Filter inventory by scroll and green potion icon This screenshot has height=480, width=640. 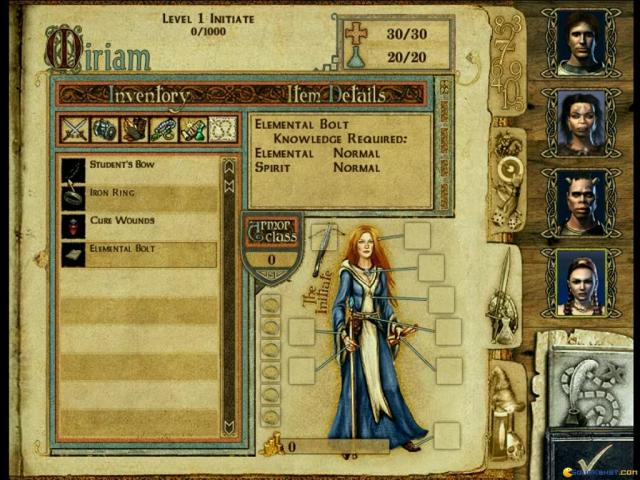193,129
